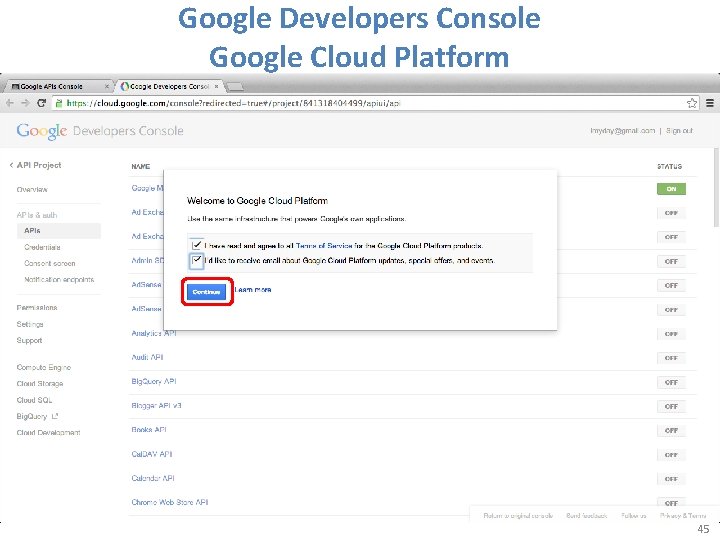Open the Chrome menu hamburger icon
This screenshot has height=540, width=720.
click(x=710, y=103)
